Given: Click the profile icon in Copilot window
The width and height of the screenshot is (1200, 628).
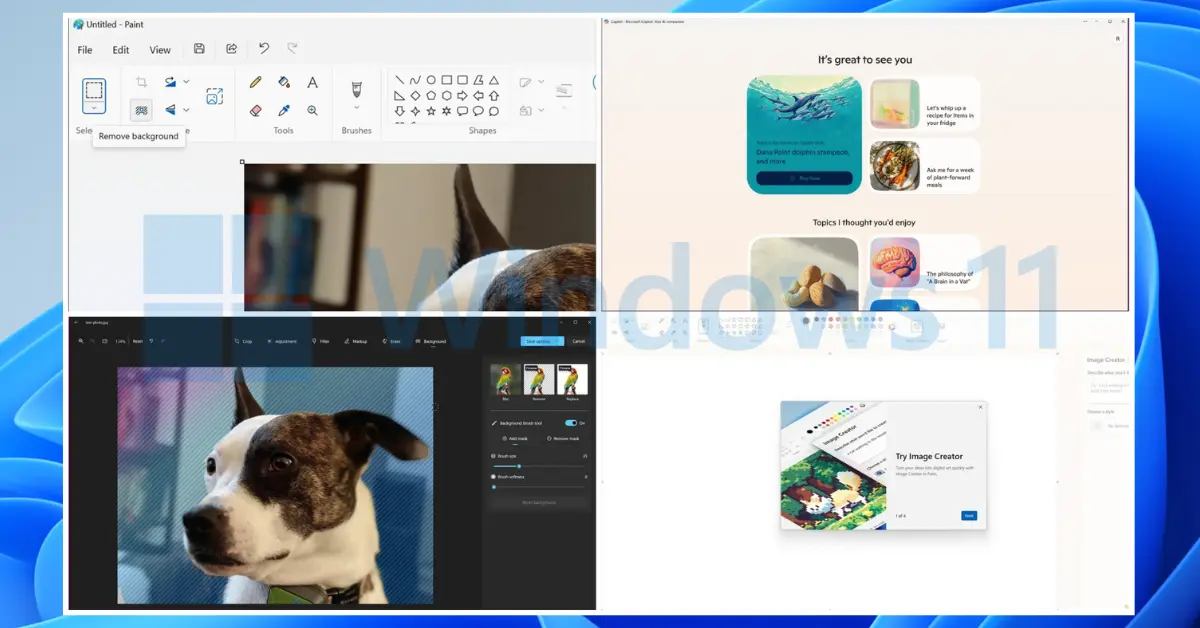Looking at the screenshot, I should click(1117, 39).
